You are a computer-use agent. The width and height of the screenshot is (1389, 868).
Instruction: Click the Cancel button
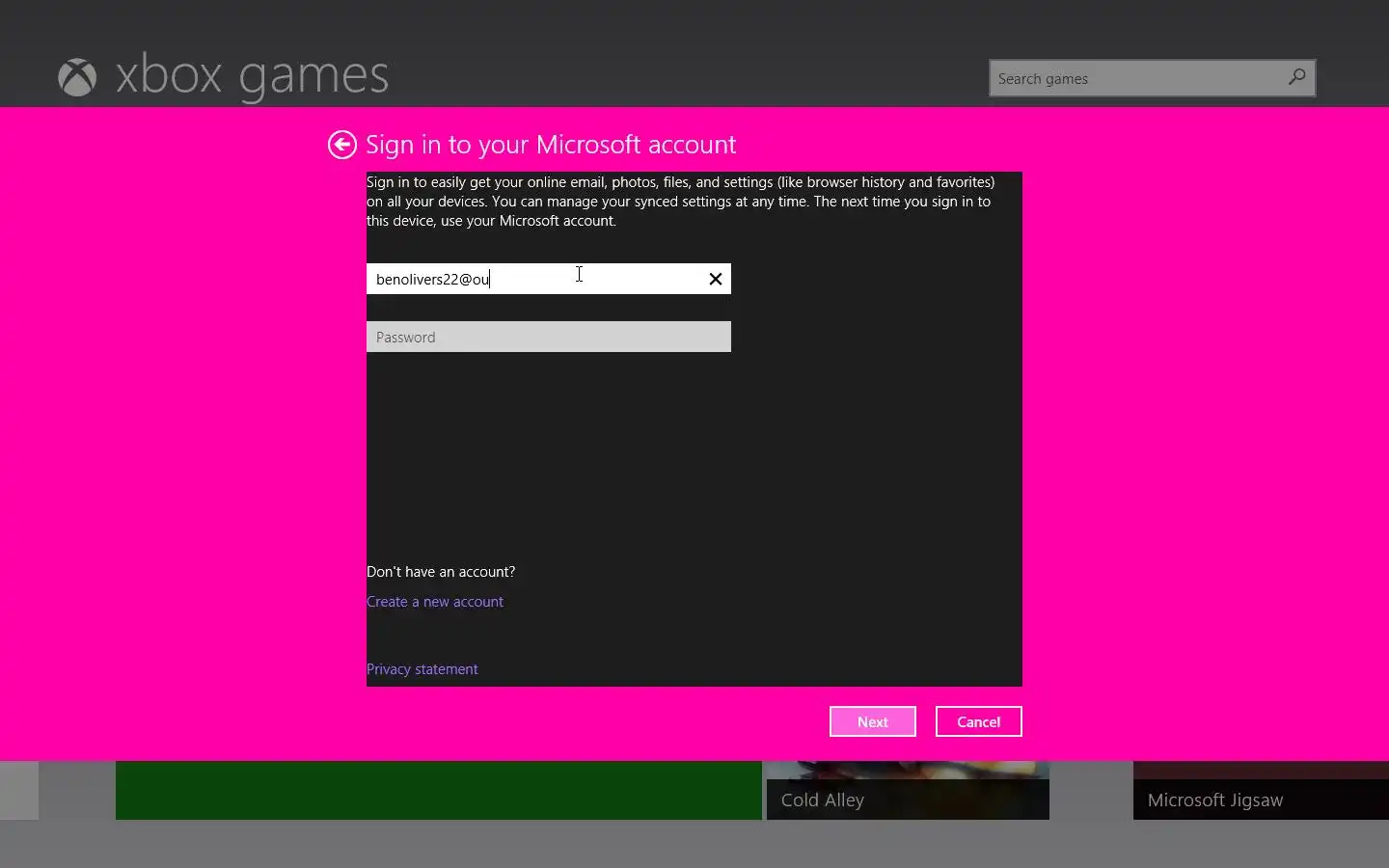[x=979, y=721]
